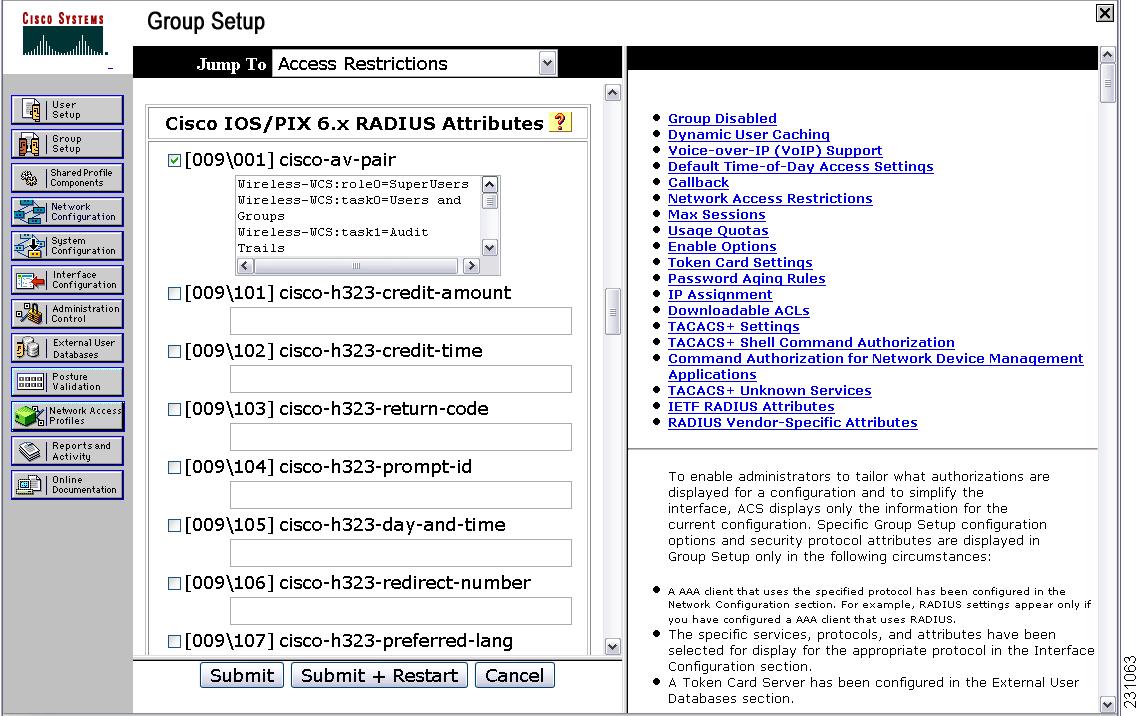Viewport: 1140px width, 716px height.
Task: Click the attributes panel scroll down arrow
Action: point(613,646)
